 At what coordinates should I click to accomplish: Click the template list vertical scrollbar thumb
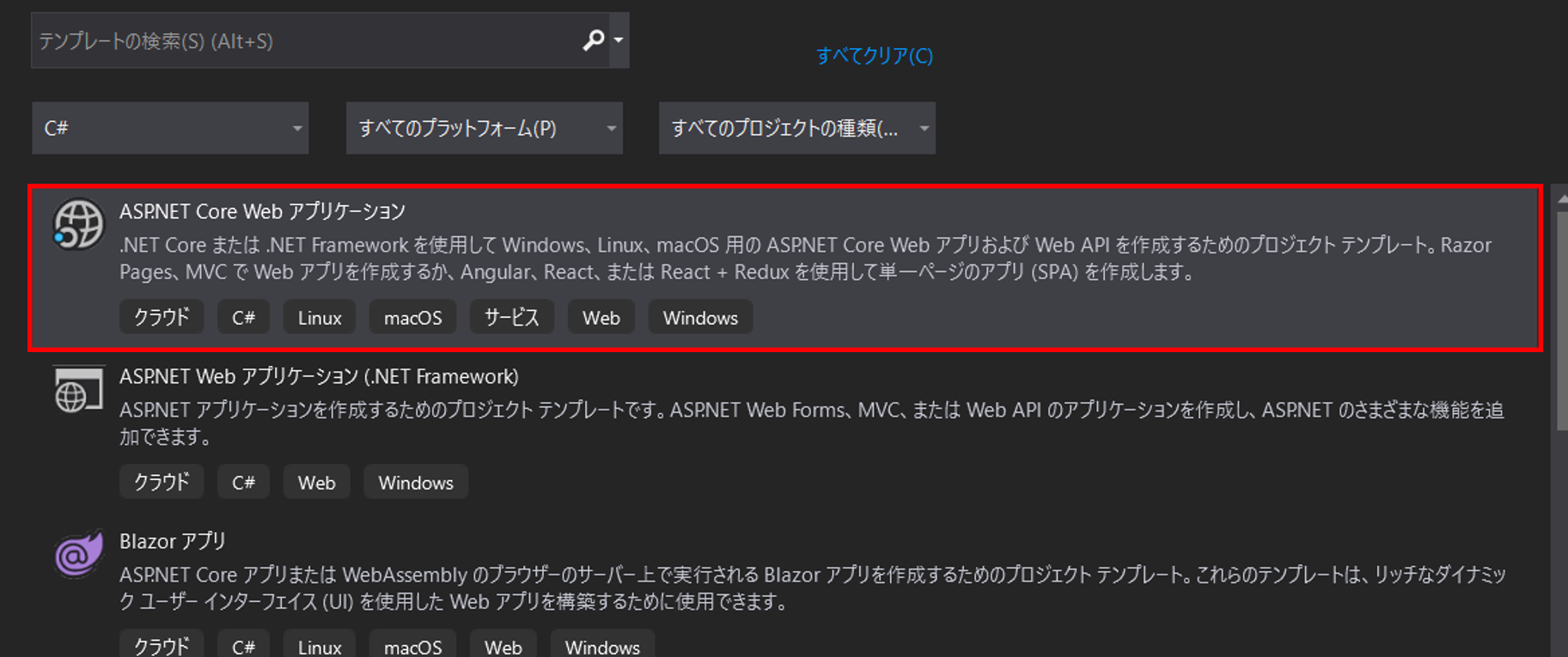click(x=1562, y=319)
